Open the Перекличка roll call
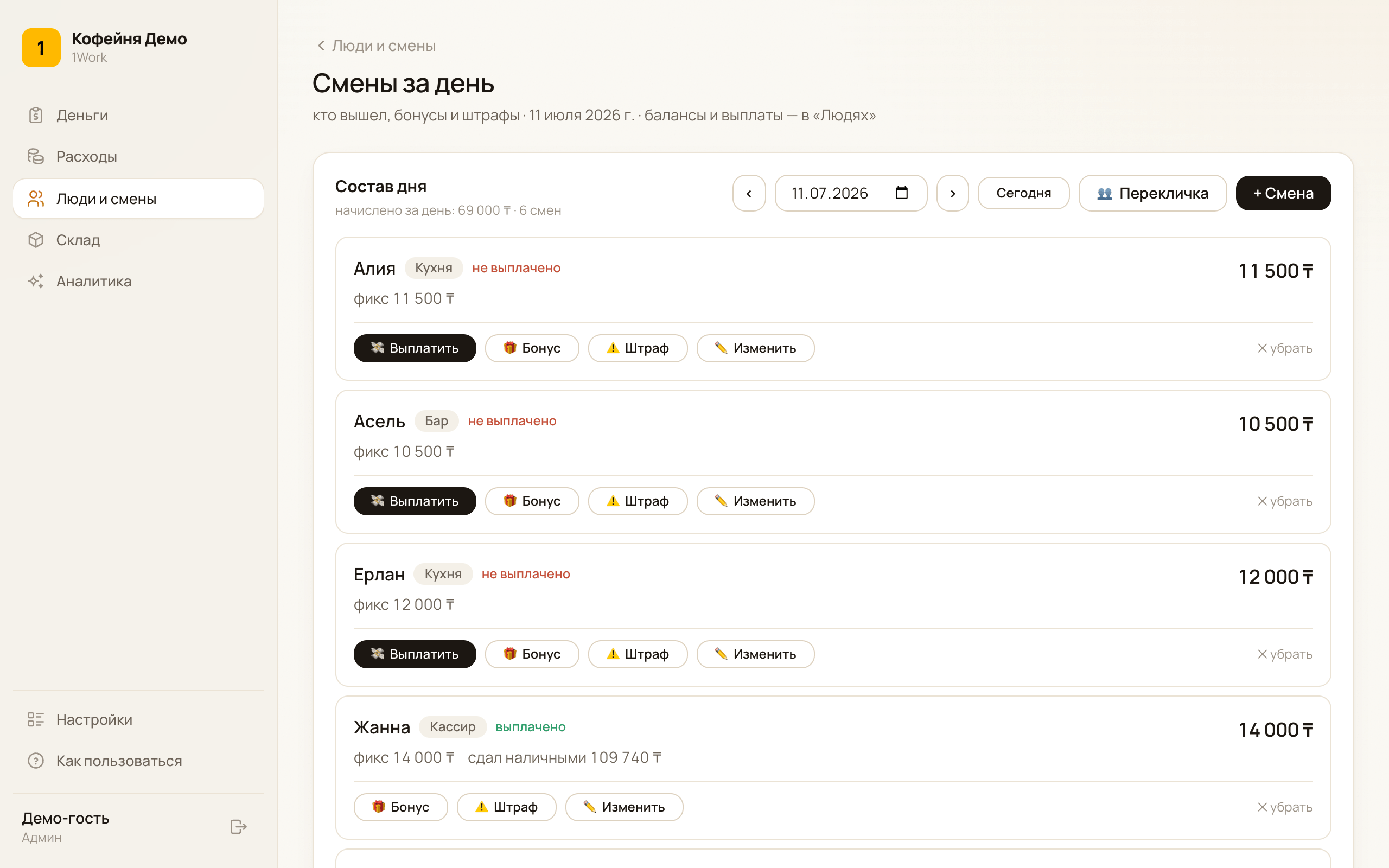Viewport: 1389px width, 868px height. [x=1152, y=194]
